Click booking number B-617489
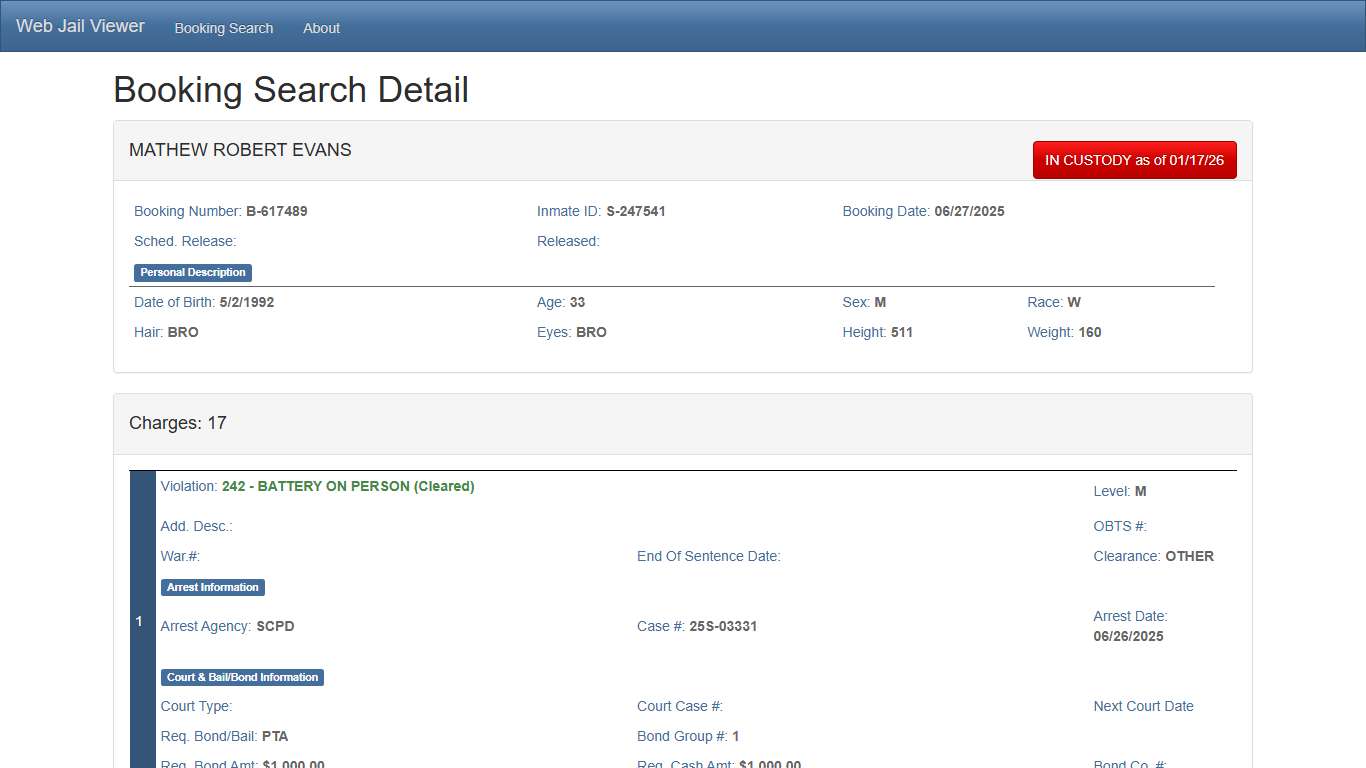 click(276, 211)
